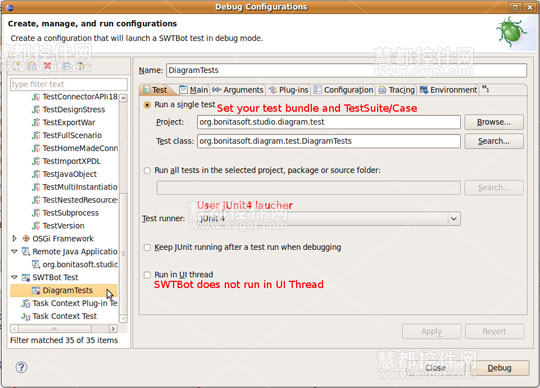This screenshot has width=540, height=388.
Task: Click in the Name field containing DiagramTests
Action: pyautogui.click(x=346, y=70)
